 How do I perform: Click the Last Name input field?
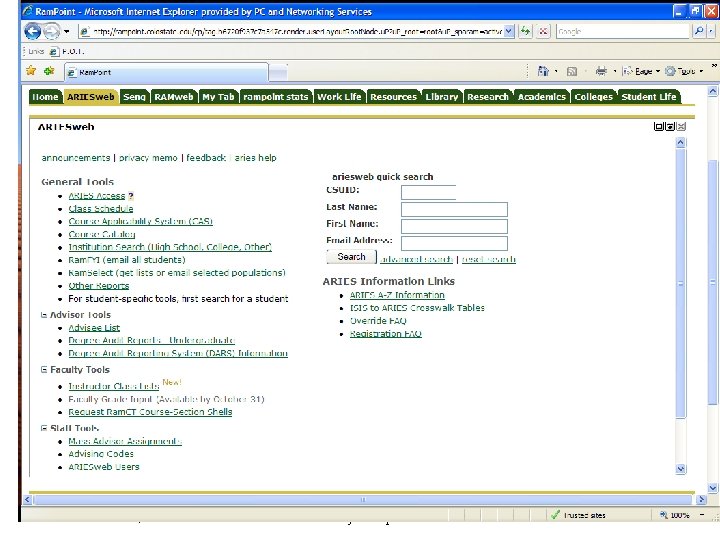454,209
